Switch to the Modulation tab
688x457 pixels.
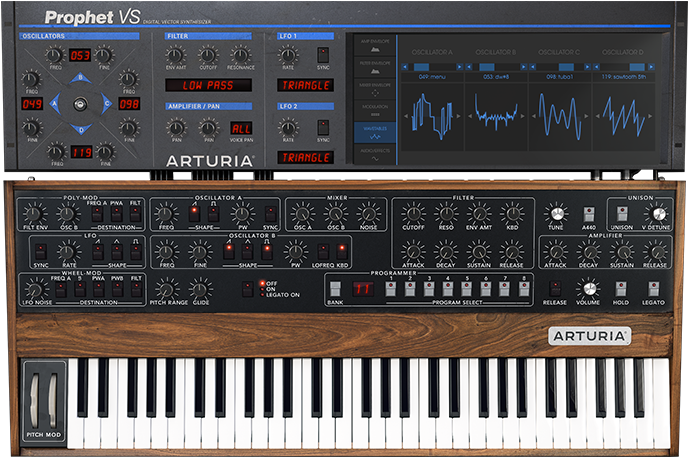pos(375,111)
